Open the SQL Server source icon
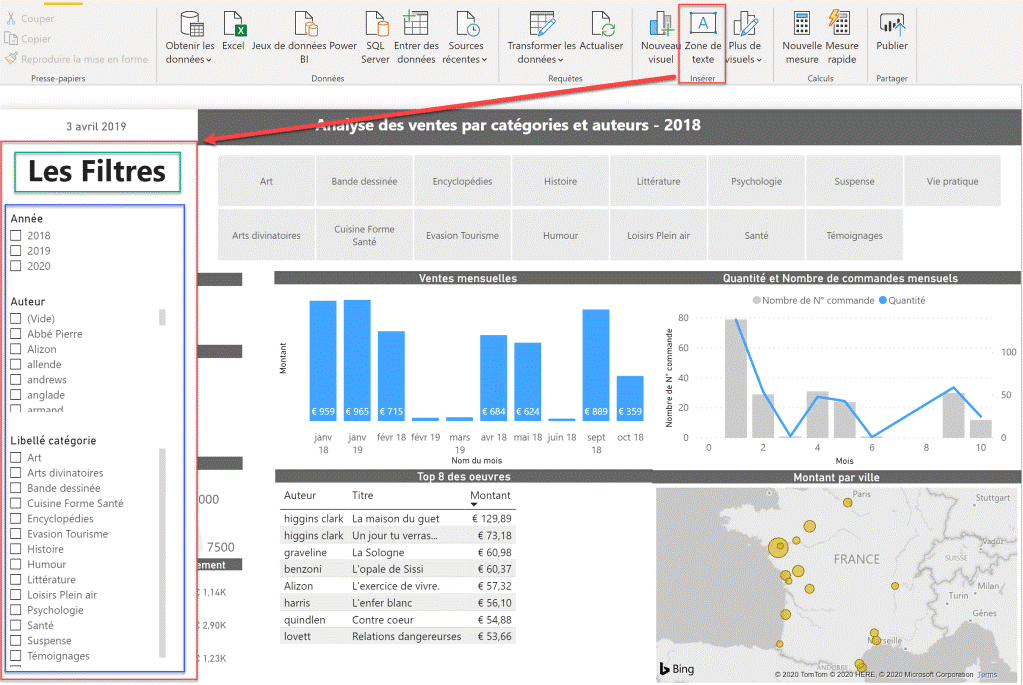This screenshot has width=1023, height=685. click(376, 23)
